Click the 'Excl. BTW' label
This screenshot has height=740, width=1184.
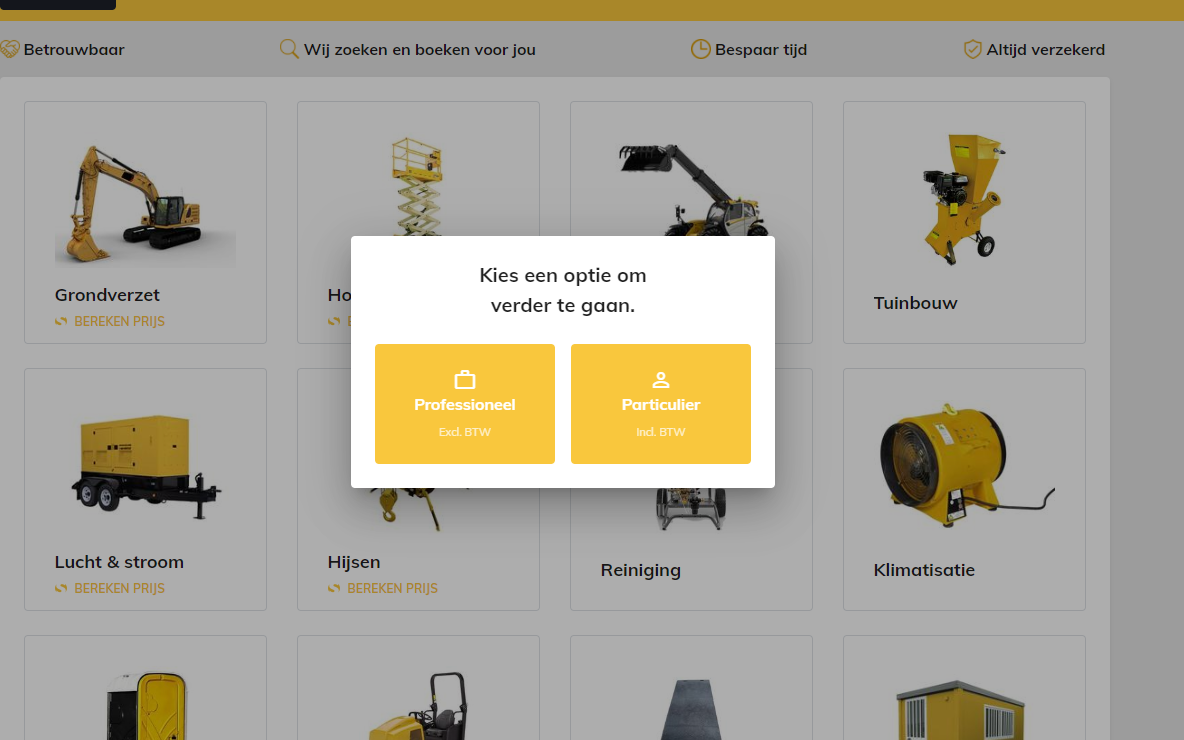point(464,432)
